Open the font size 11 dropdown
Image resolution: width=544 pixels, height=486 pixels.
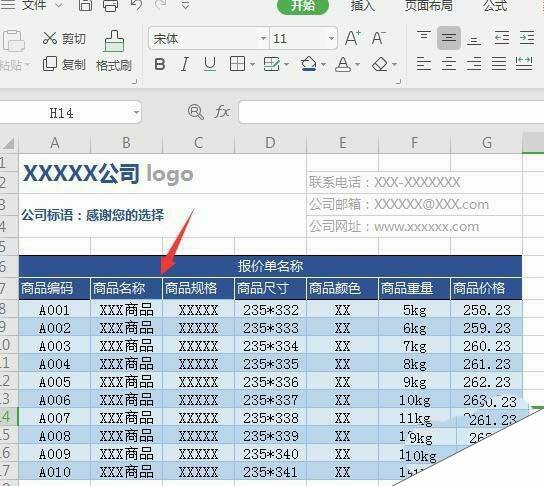tap(331, 38)
